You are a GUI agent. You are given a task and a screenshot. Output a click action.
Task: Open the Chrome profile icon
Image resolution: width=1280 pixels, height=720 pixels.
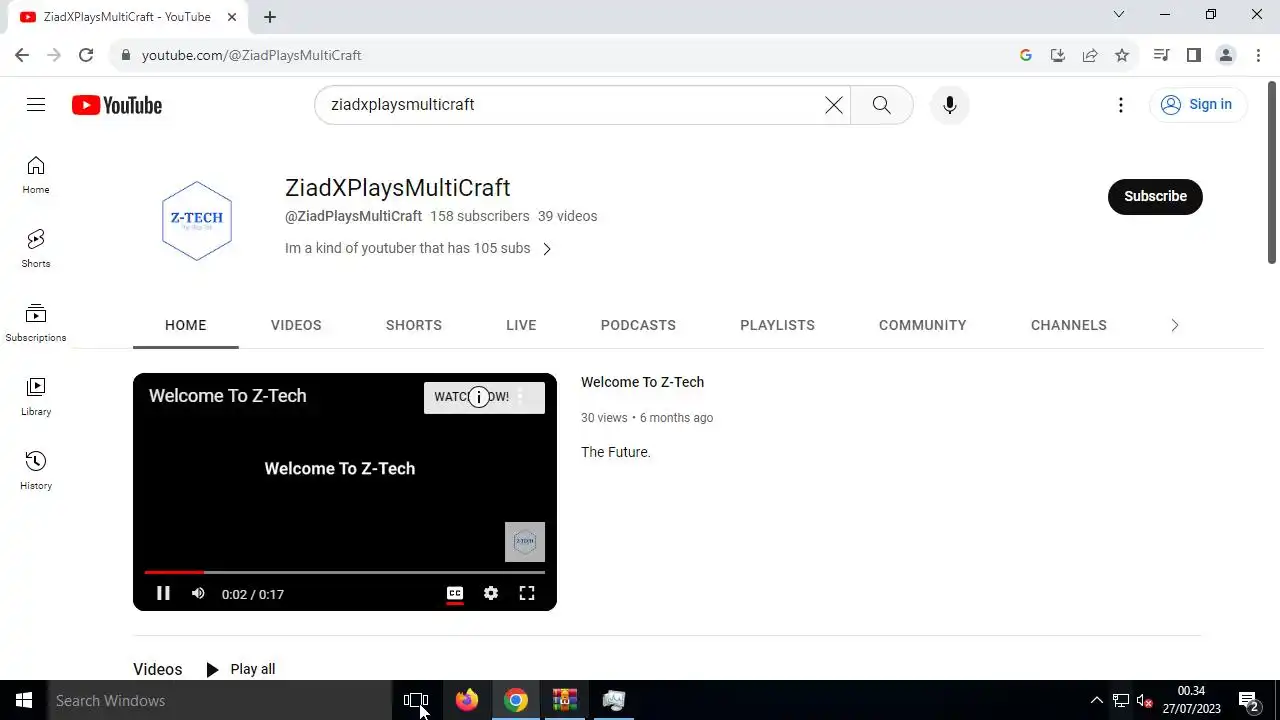point(1226,55)
